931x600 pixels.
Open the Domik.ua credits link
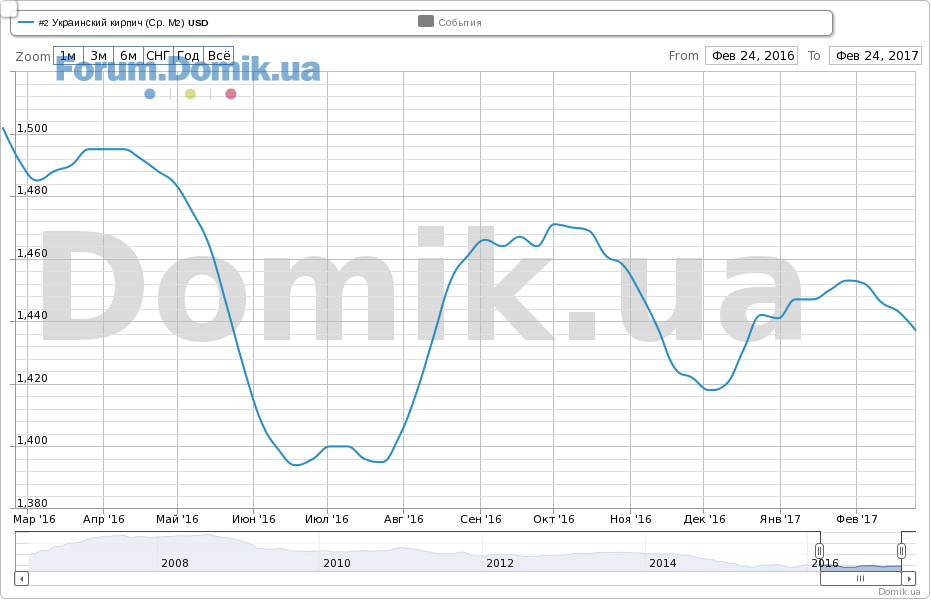click(899, 592)
